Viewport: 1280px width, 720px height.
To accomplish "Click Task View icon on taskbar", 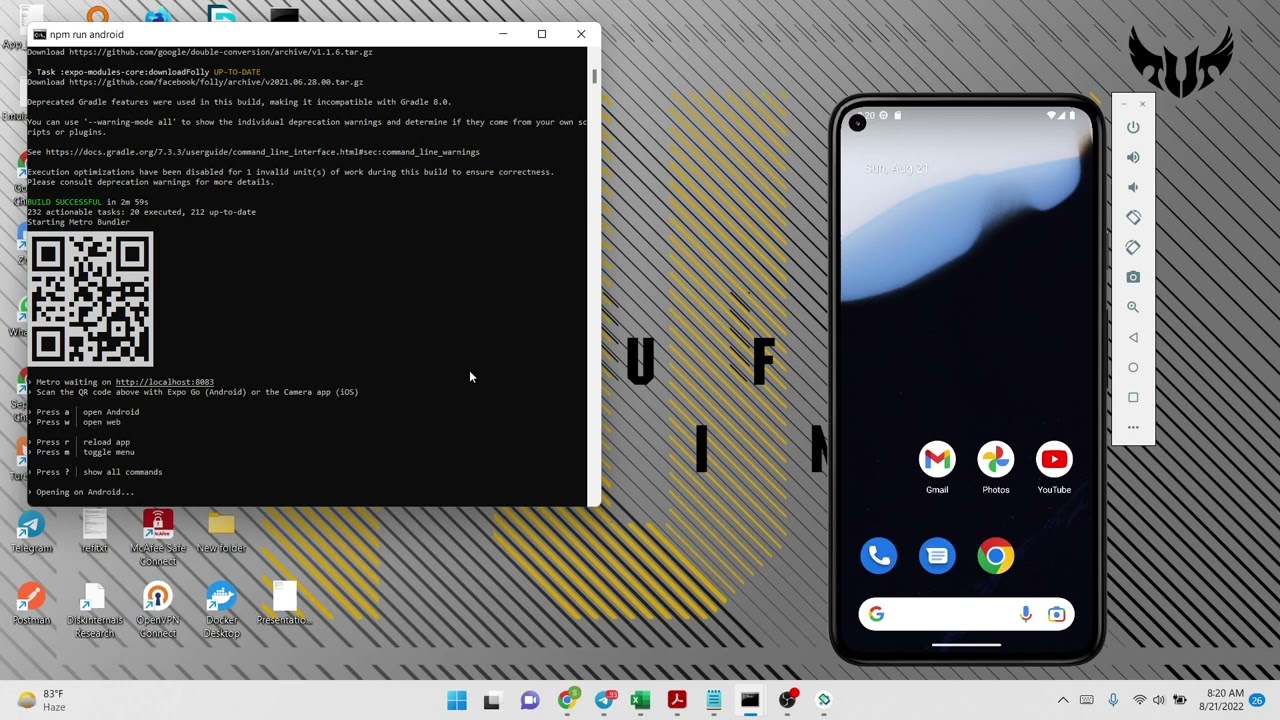I will [492, 700].
